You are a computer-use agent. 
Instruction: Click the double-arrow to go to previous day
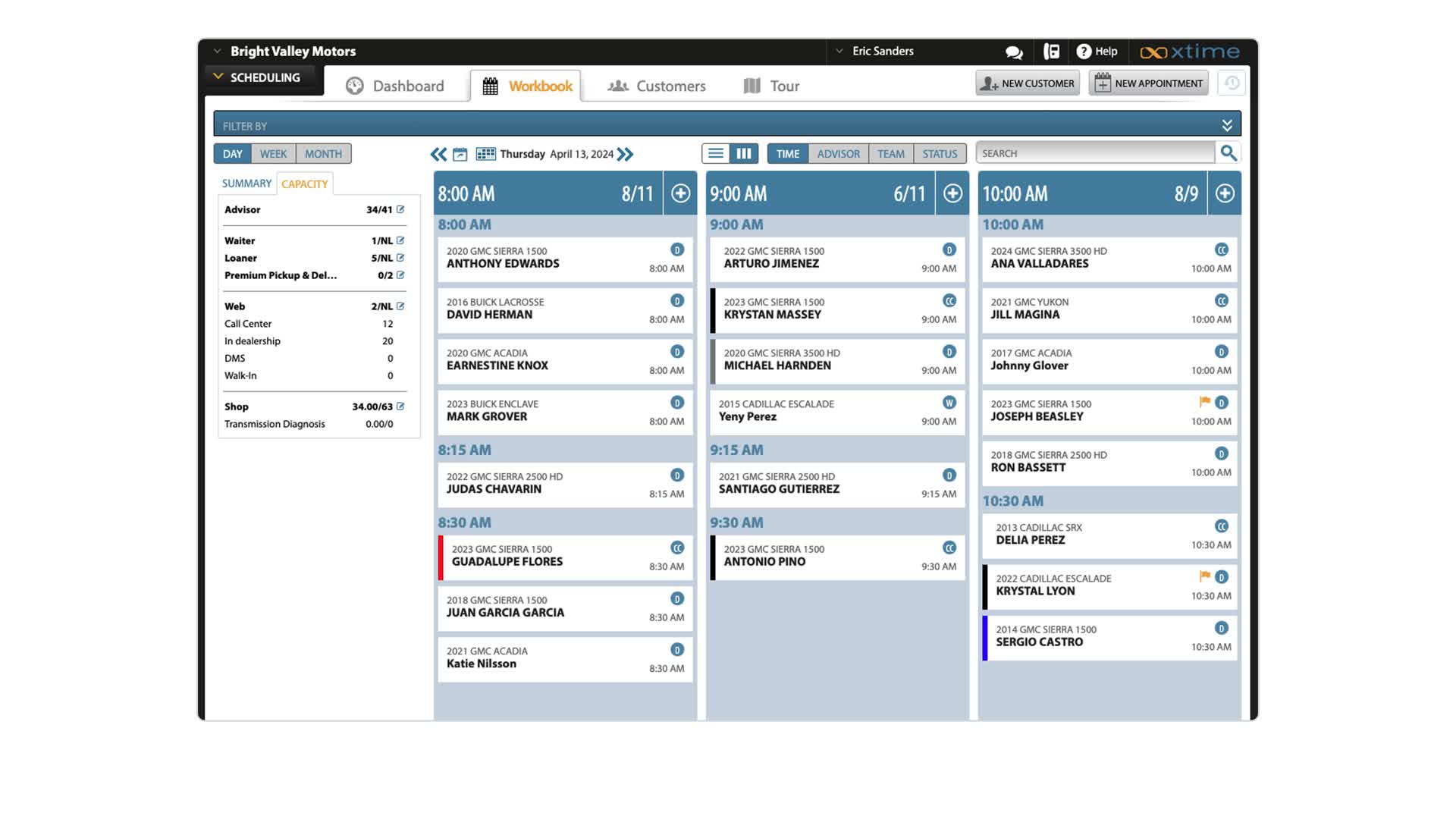coord(438,154)
